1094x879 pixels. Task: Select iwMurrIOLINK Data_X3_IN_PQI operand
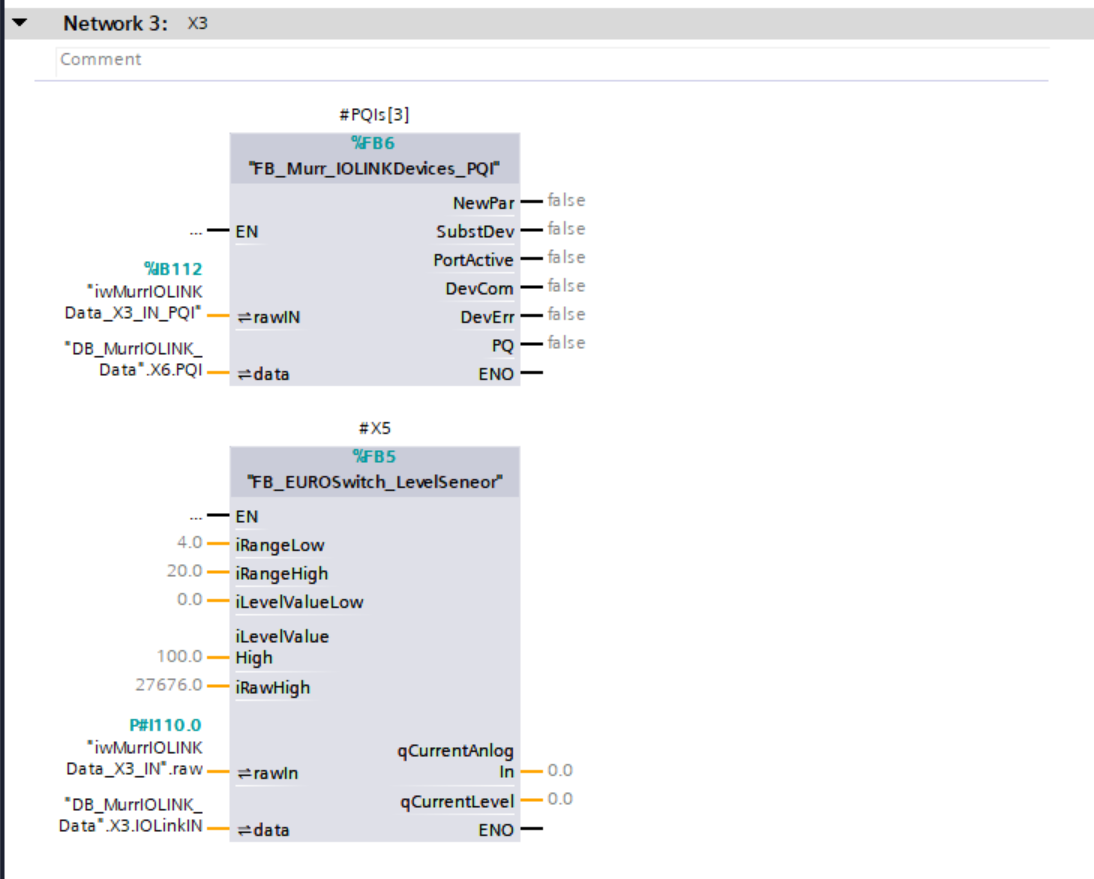click(x=133, y=302)
